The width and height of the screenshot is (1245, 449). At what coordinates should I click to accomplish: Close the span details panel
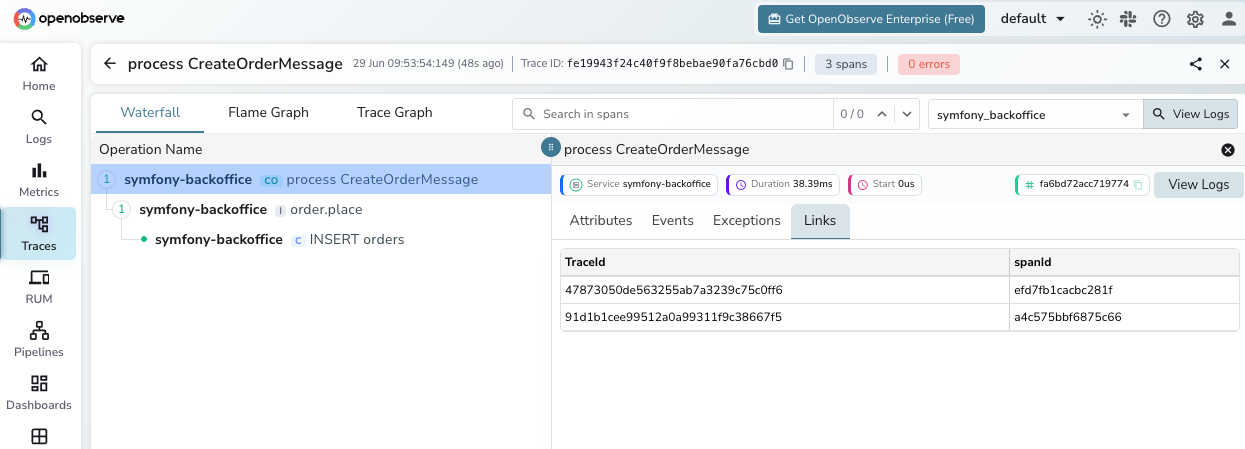point(1228,150)
